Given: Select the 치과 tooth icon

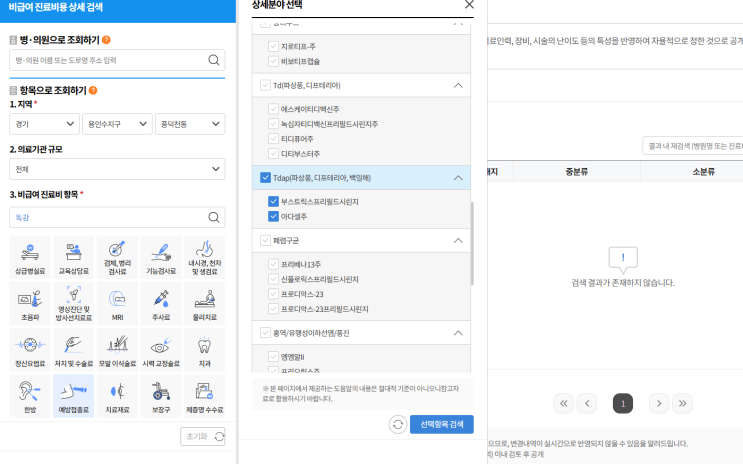Looking at the screenshot, I should click(x=205, y=349).
